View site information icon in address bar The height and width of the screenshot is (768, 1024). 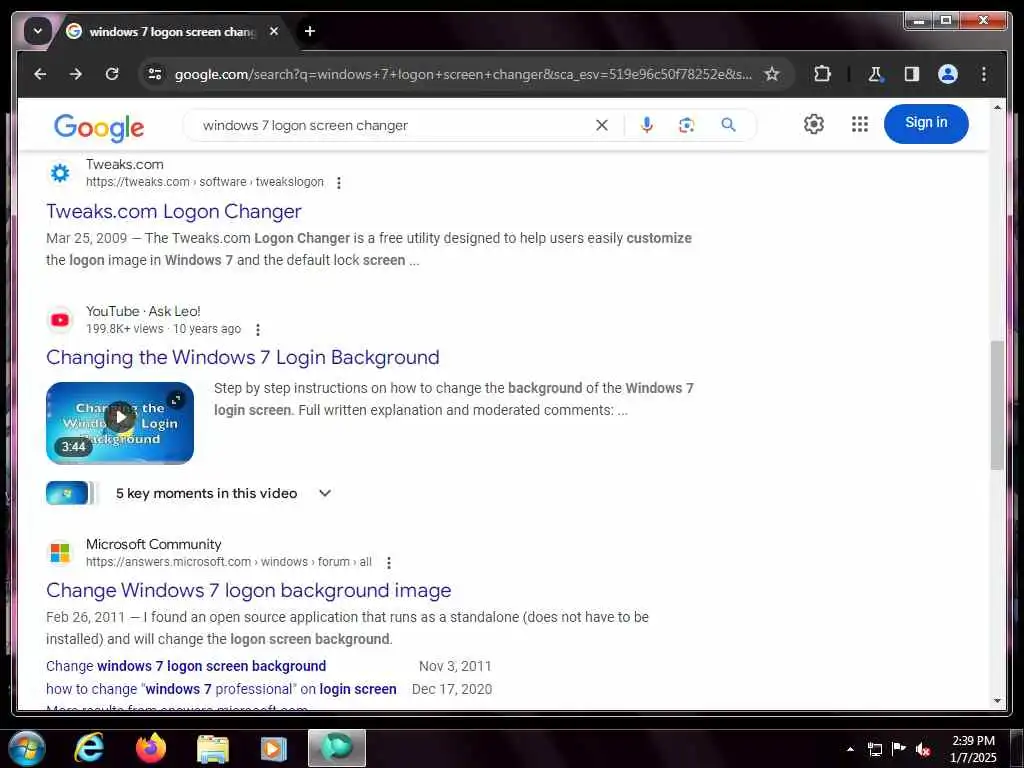pos(155,74)
